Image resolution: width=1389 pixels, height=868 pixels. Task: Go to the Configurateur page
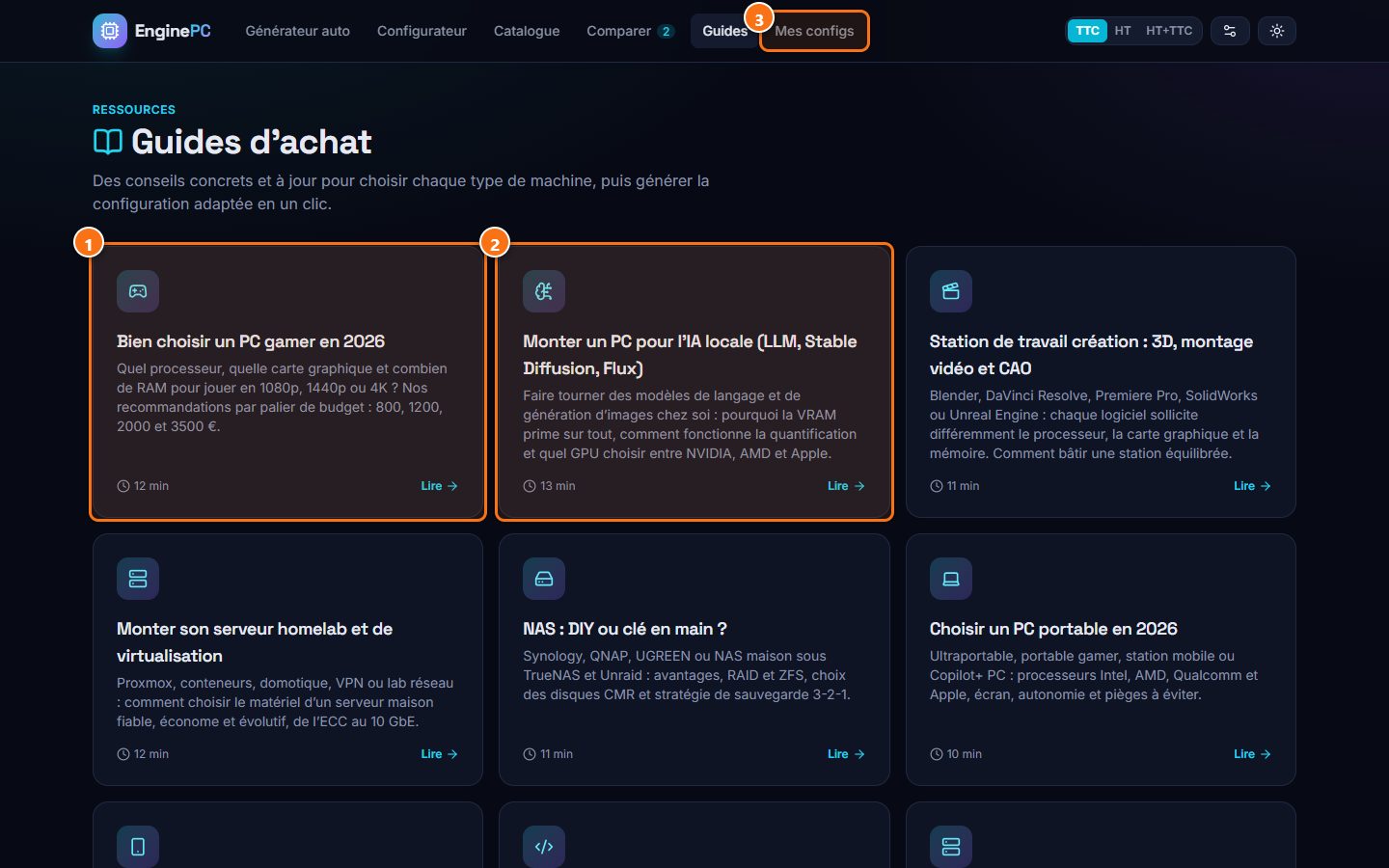click(422, 31)
